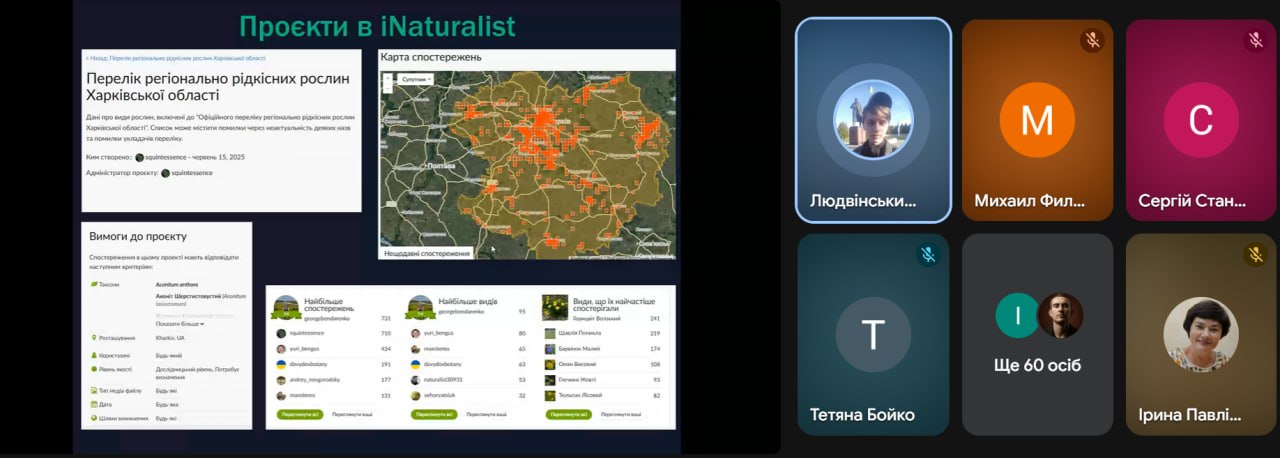Open squintessence administrator profile link
The image size is (1280, 458).
[191, 173]
